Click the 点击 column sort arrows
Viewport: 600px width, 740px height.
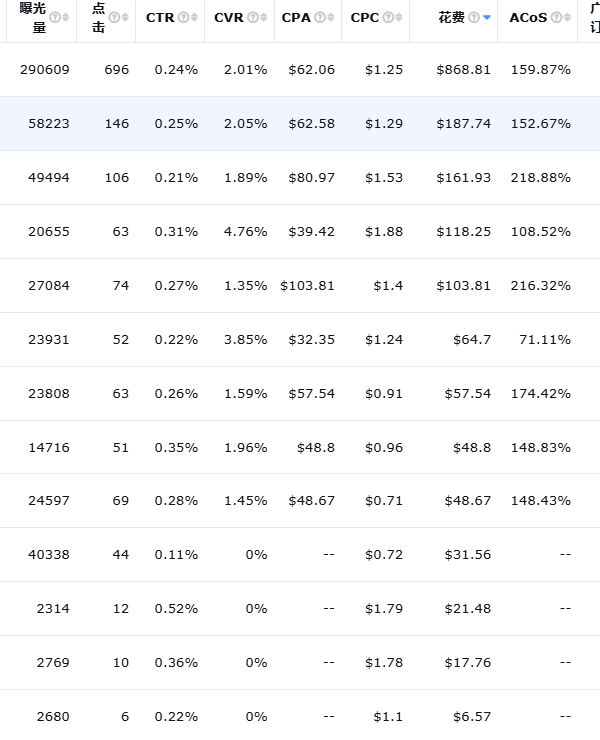(x=126, y=18)
